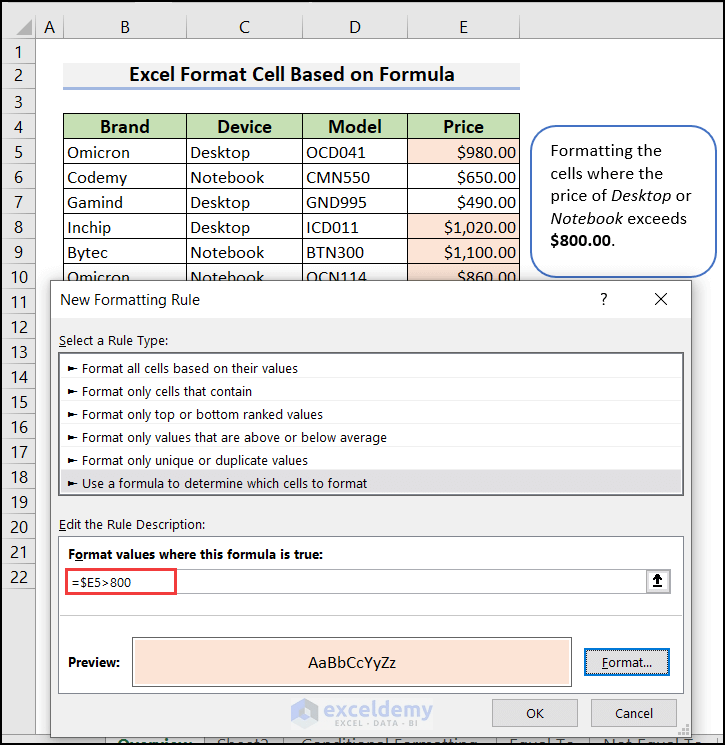
Task: Click the Notebook cell in Codemy row
Action: 244,177
